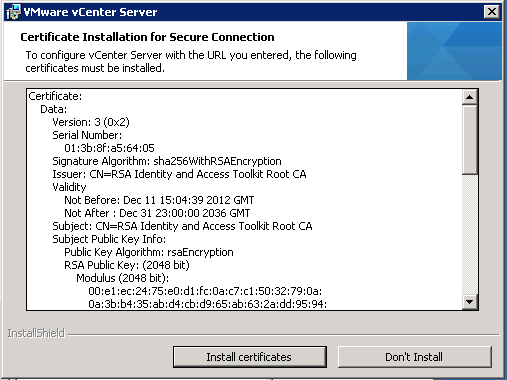Click the Subject CN=RSA Identity line
The width and height of the screenshot is (507, 380).
point(182,226)
